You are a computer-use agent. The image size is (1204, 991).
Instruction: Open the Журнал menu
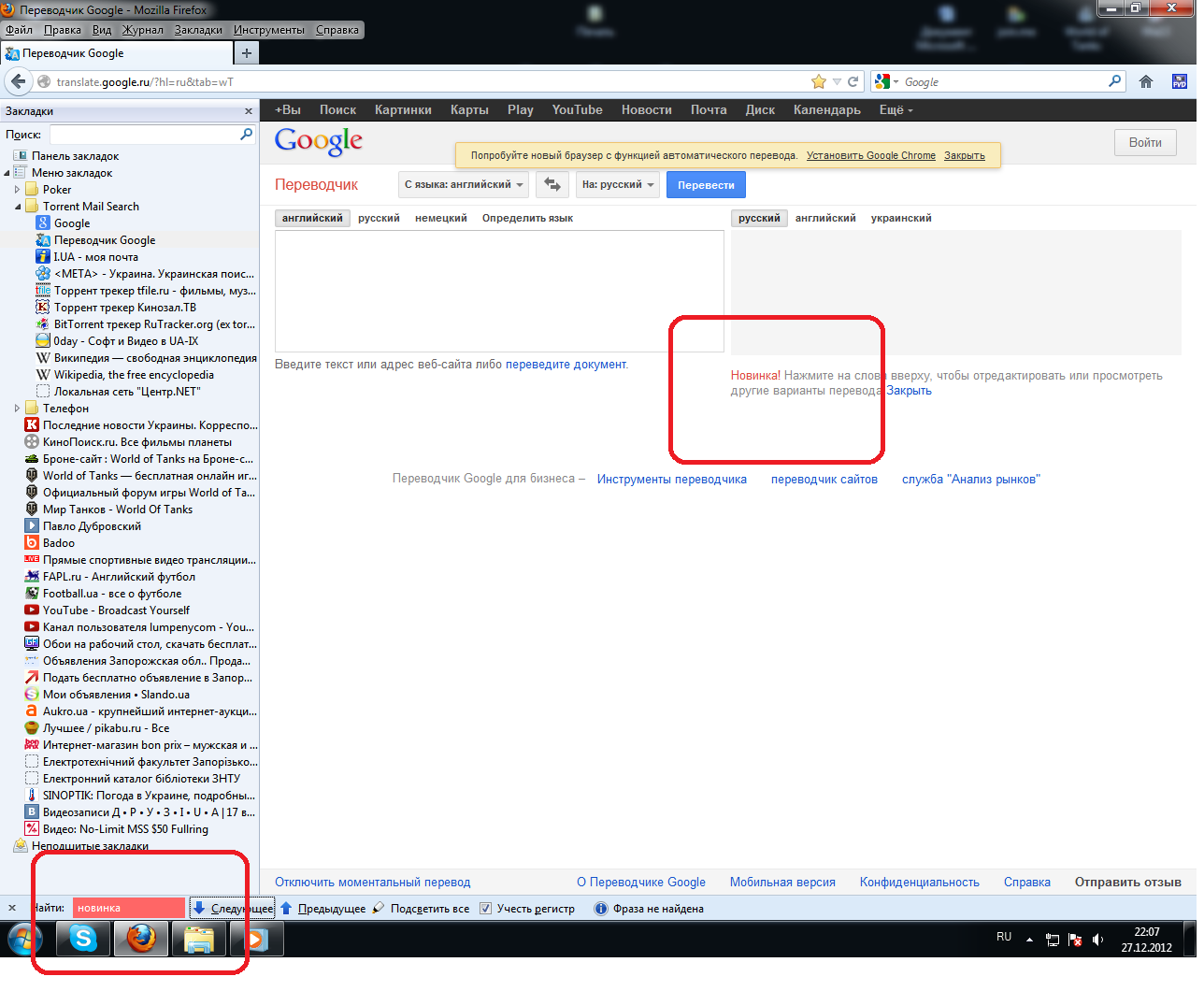click(x=143, y=30)
